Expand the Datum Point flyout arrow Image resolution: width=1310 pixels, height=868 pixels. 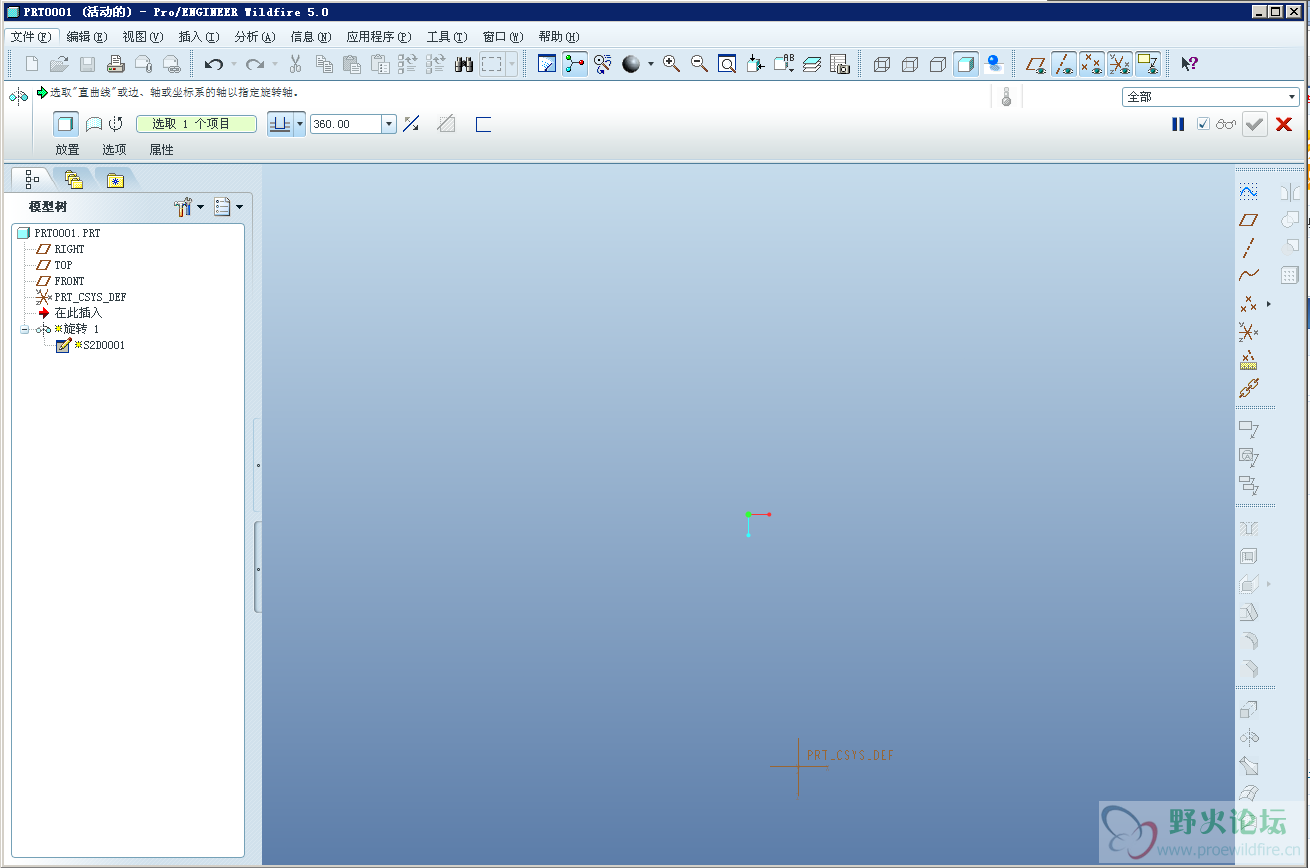1269,303
